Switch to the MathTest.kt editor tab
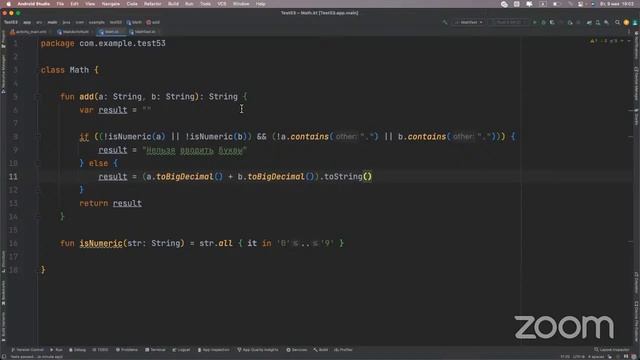 (x=143, y=32)
